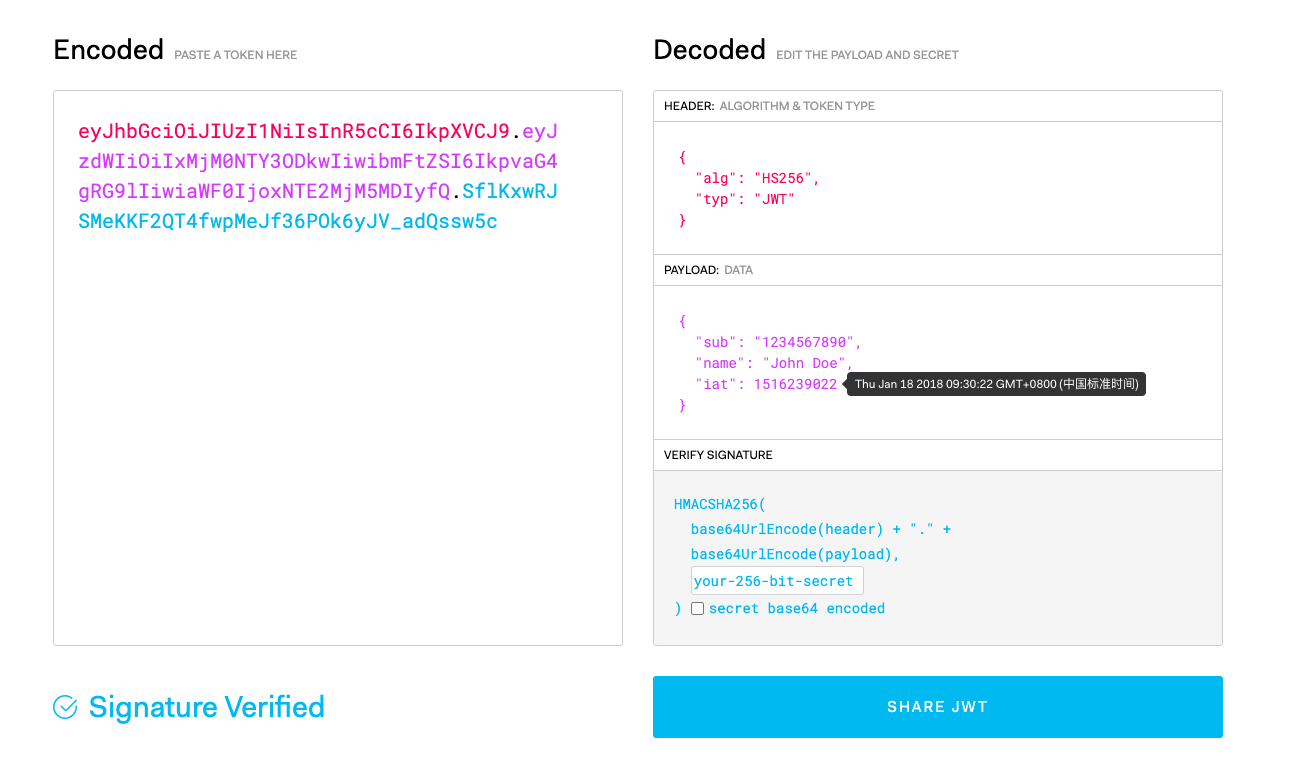The width and height of the screenshot is (1297, 768).
Task: Click the Decoded heading
Action: click(x=709, y=50)
